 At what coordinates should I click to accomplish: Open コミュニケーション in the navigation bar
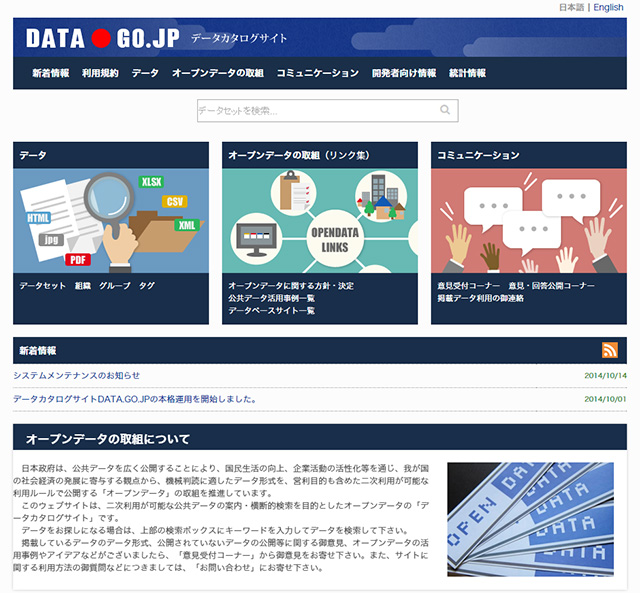coord(318,73)
